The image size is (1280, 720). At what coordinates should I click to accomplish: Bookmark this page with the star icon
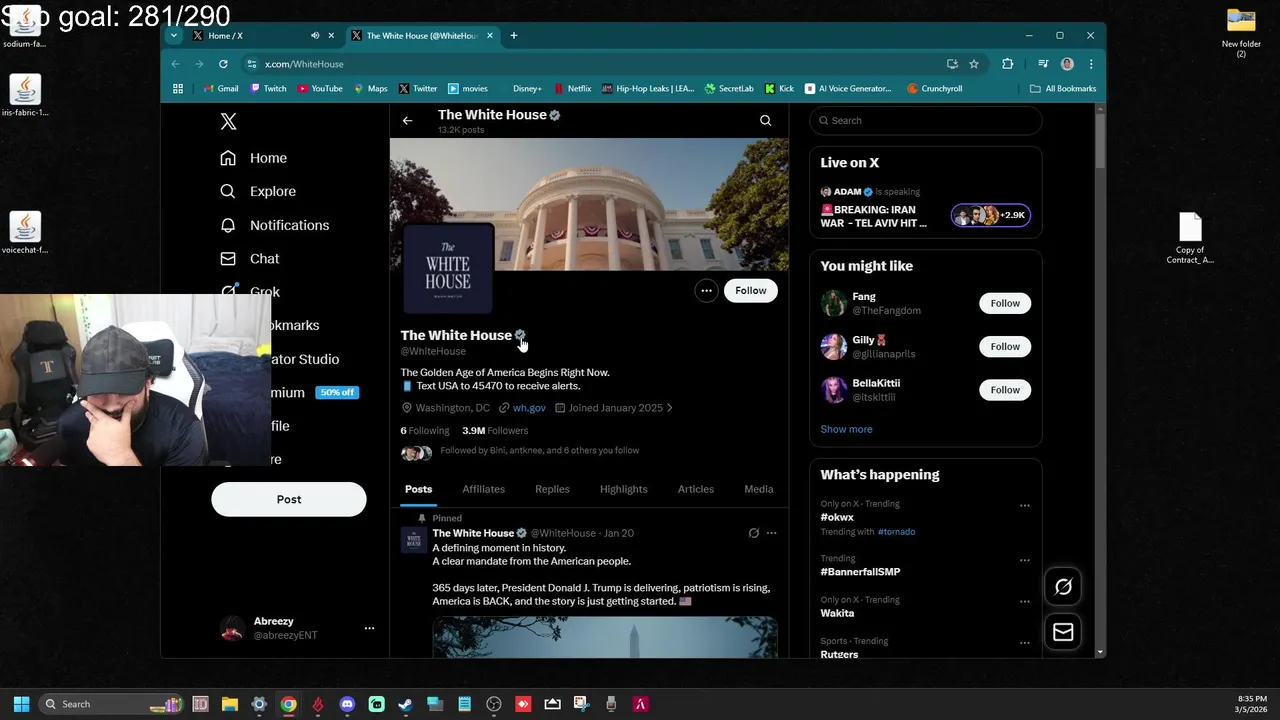point(974,64)
